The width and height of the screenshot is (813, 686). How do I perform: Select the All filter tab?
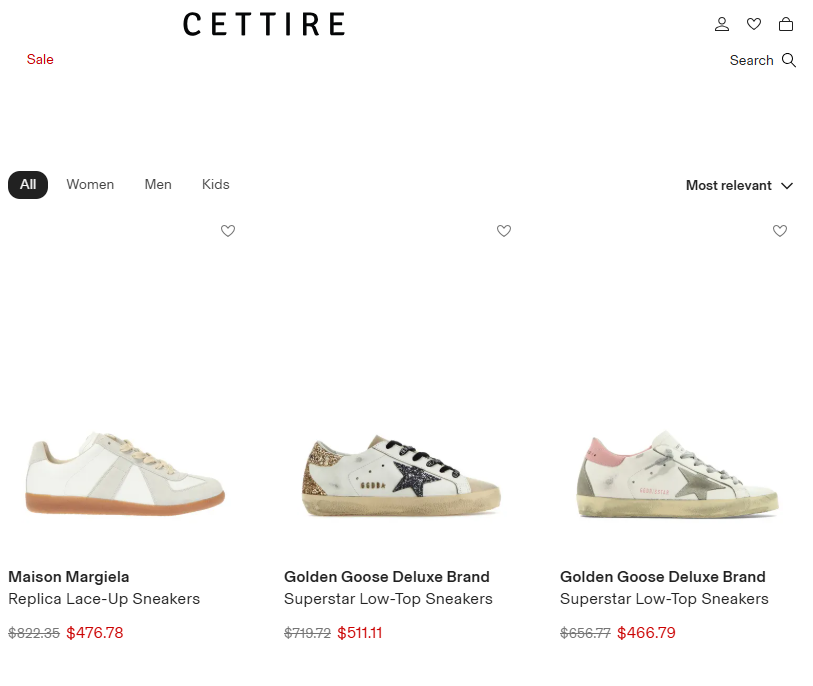[28, 185]
